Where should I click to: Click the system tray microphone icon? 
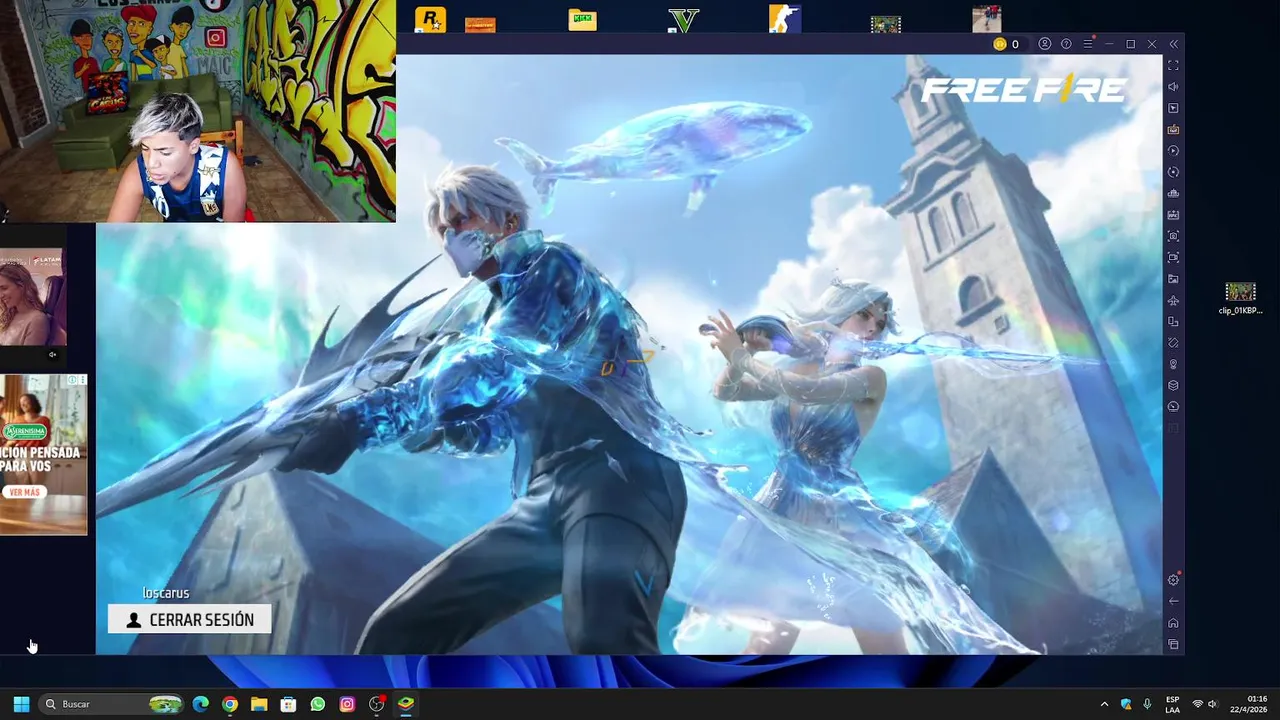click(x=1147, y=704)
